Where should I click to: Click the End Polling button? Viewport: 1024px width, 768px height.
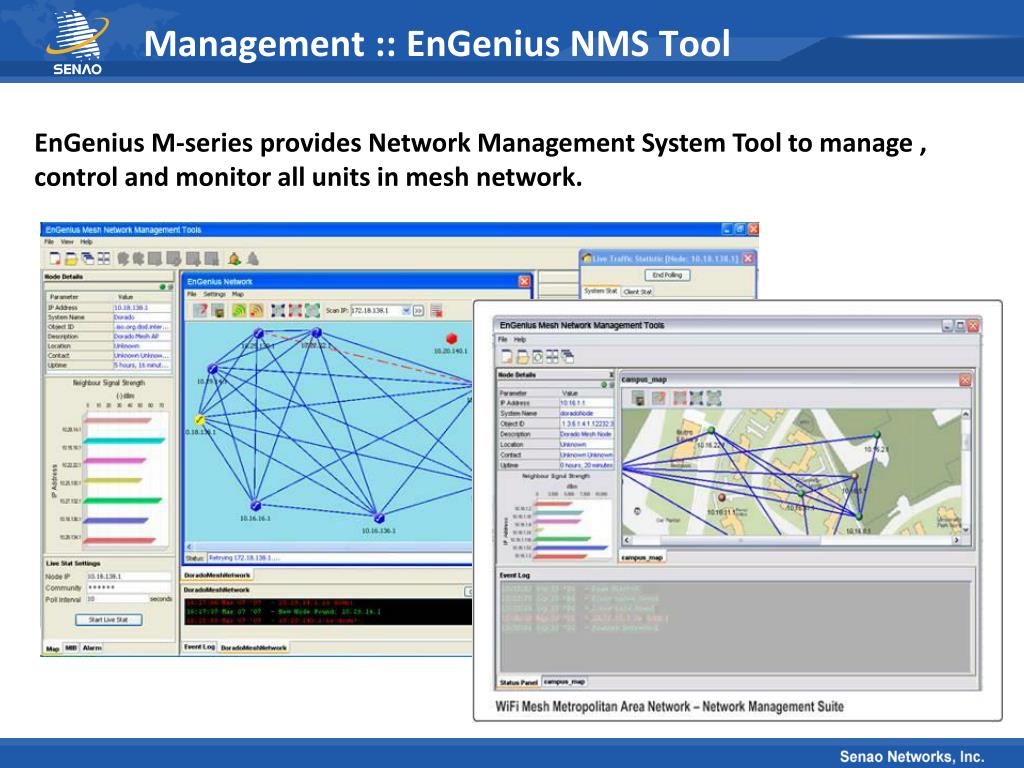click(x=667, y=275)
